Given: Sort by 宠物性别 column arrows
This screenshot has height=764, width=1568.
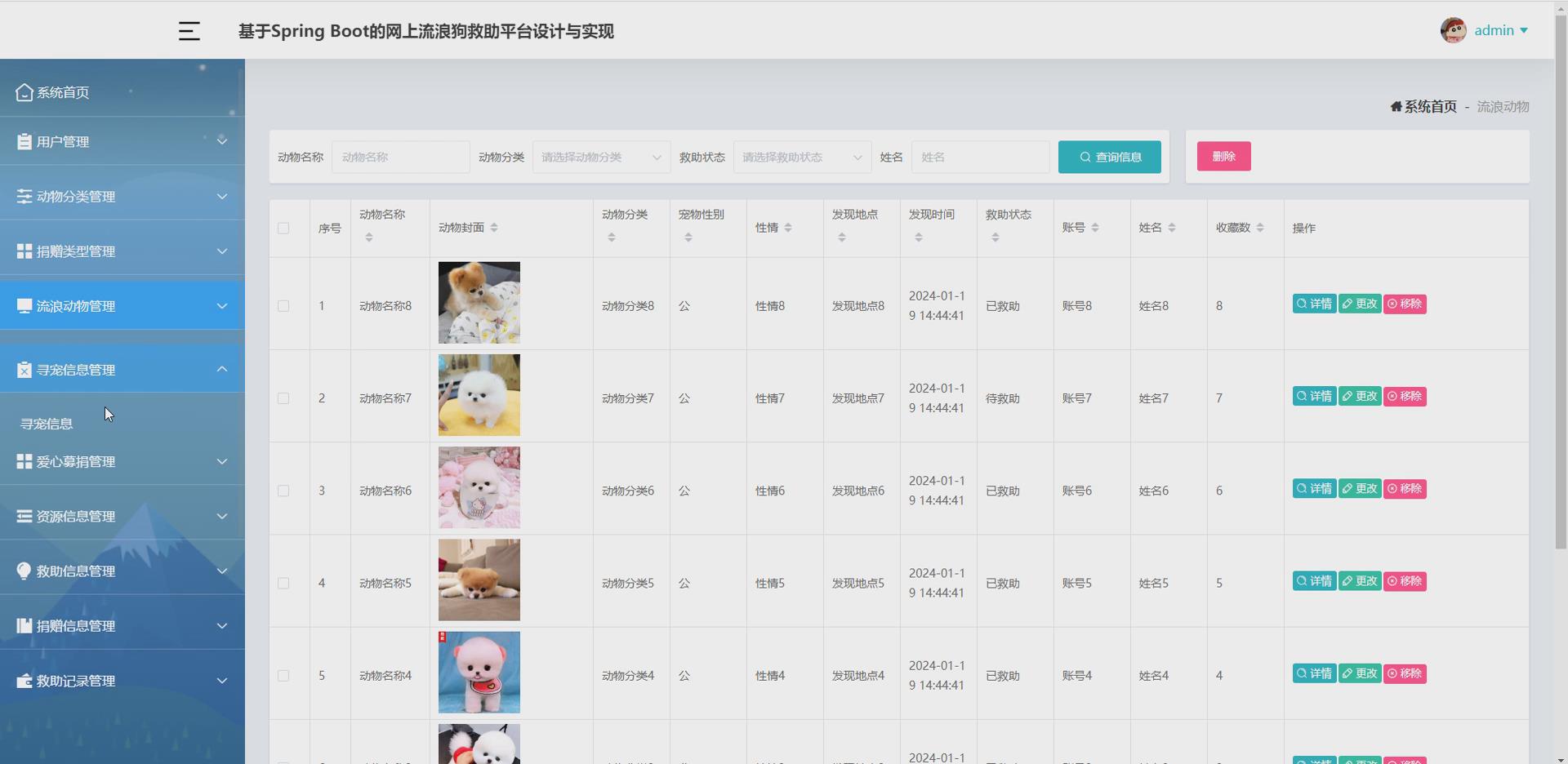Looking at the screenshot, I should 688,238.
